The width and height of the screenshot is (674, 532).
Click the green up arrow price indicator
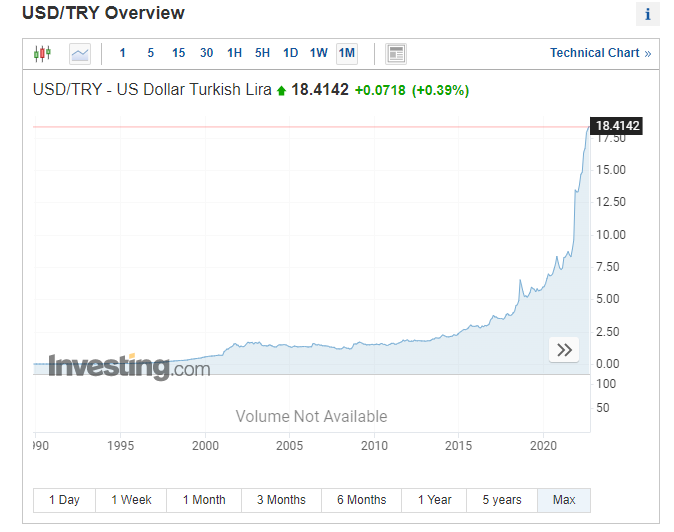[x=282, y=91]
